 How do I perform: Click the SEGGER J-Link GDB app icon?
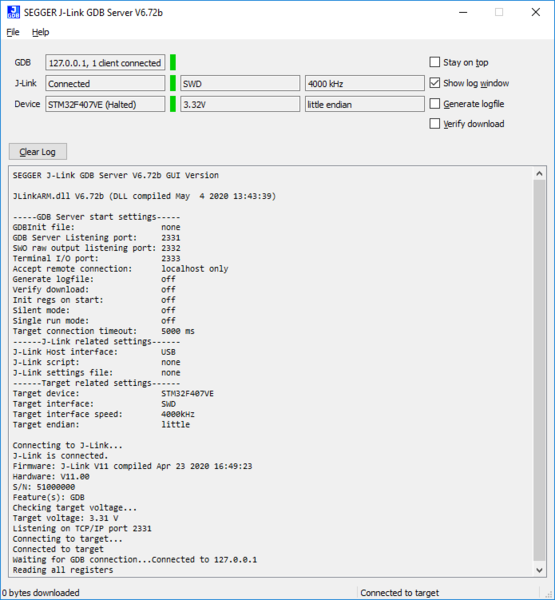[x=13, y=12]
